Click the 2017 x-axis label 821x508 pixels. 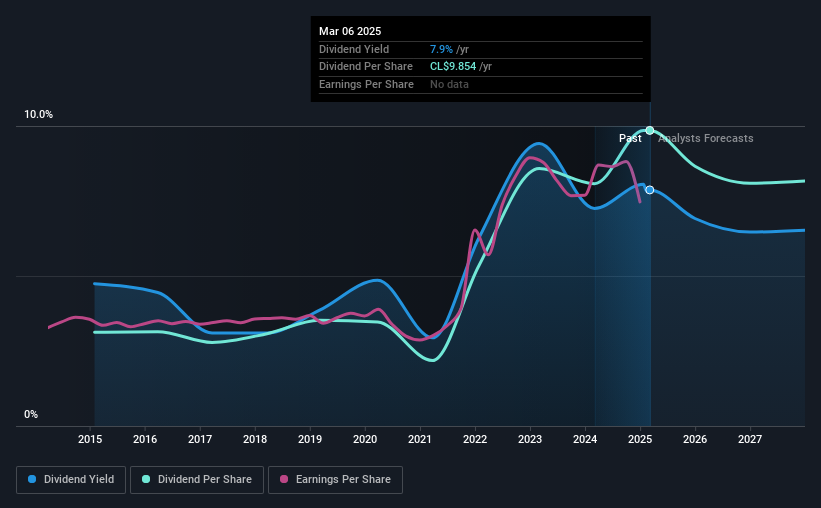click(200, 439)
